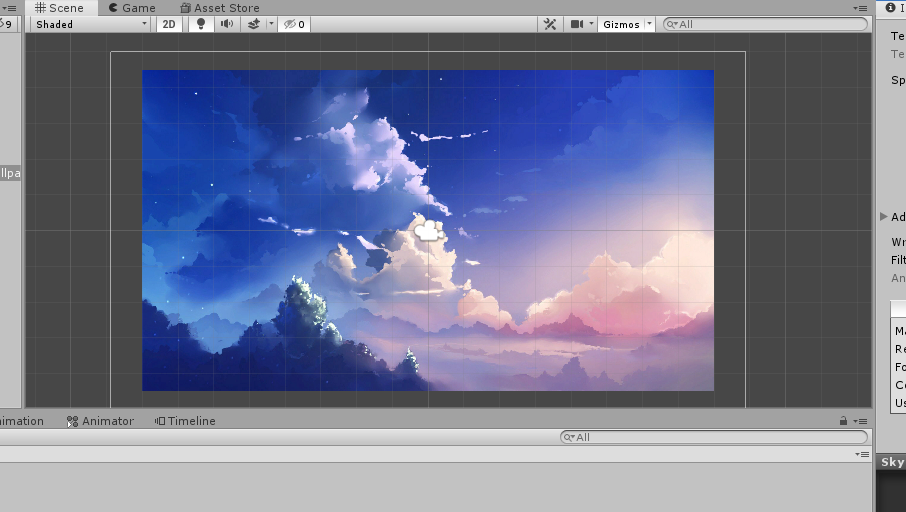Open the component editor tools icon

point(550,24)
